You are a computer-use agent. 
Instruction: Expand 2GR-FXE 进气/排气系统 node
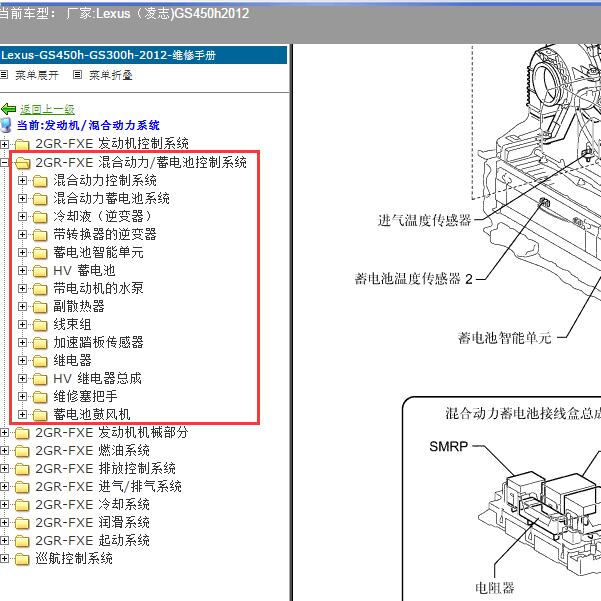[4, 487]
